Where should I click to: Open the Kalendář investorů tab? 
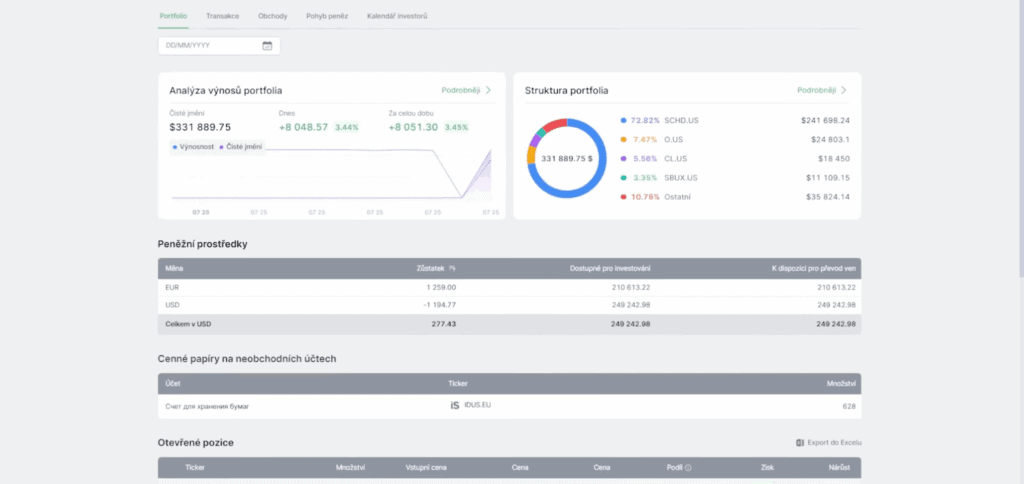click(397, 16)
